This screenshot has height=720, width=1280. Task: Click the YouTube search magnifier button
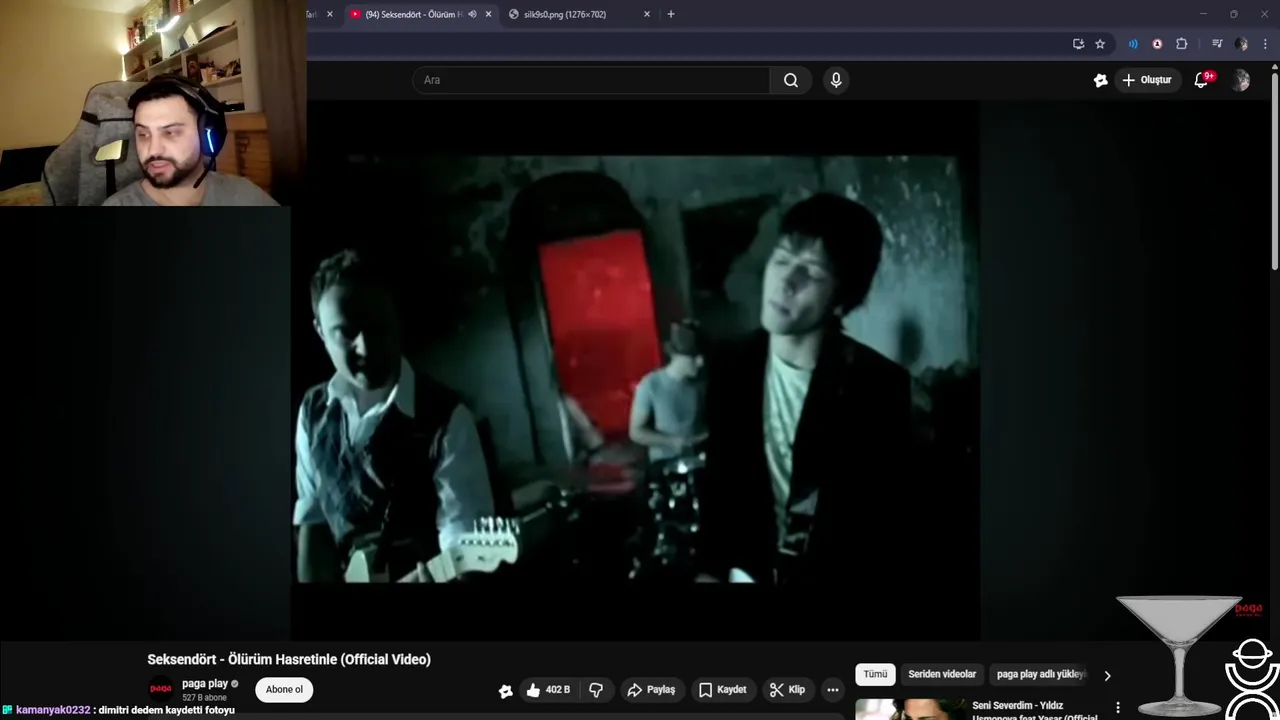tap(791, 80)
